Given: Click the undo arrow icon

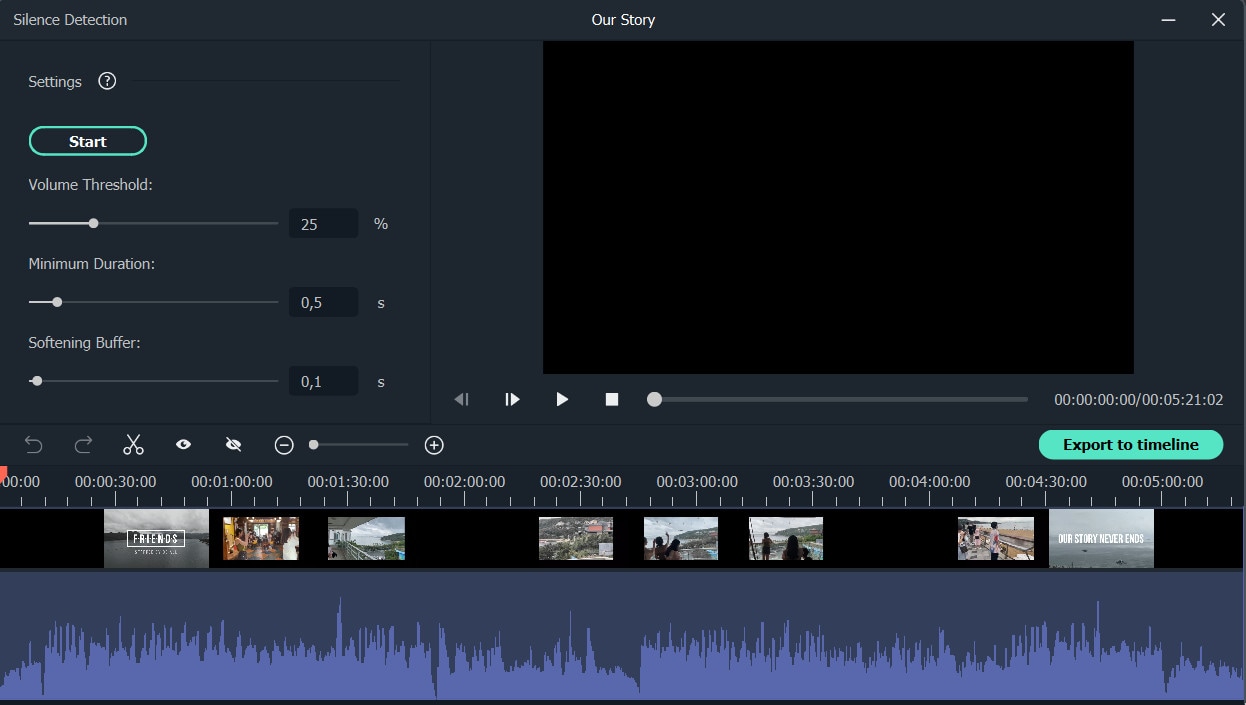Looking at the screenshot, I should (x=34, y=445).
